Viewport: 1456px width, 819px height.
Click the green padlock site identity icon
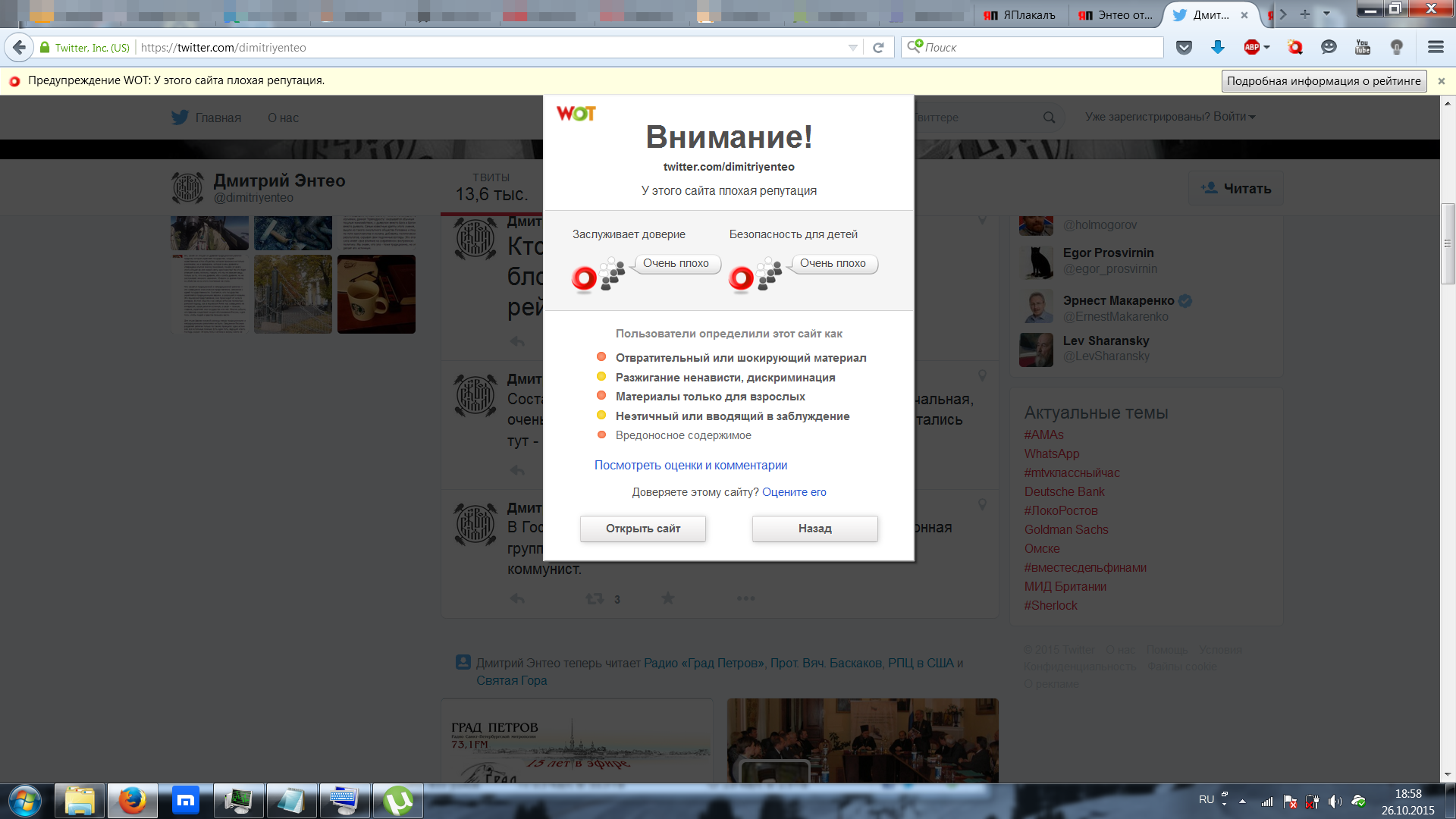coord(45,48)
